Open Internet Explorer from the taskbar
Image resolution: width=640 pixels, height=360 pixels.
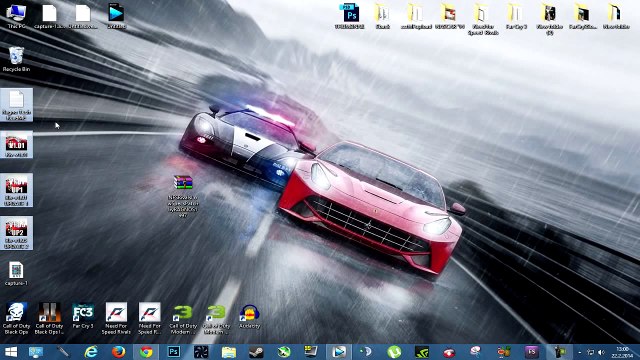(x=91, y=352)
